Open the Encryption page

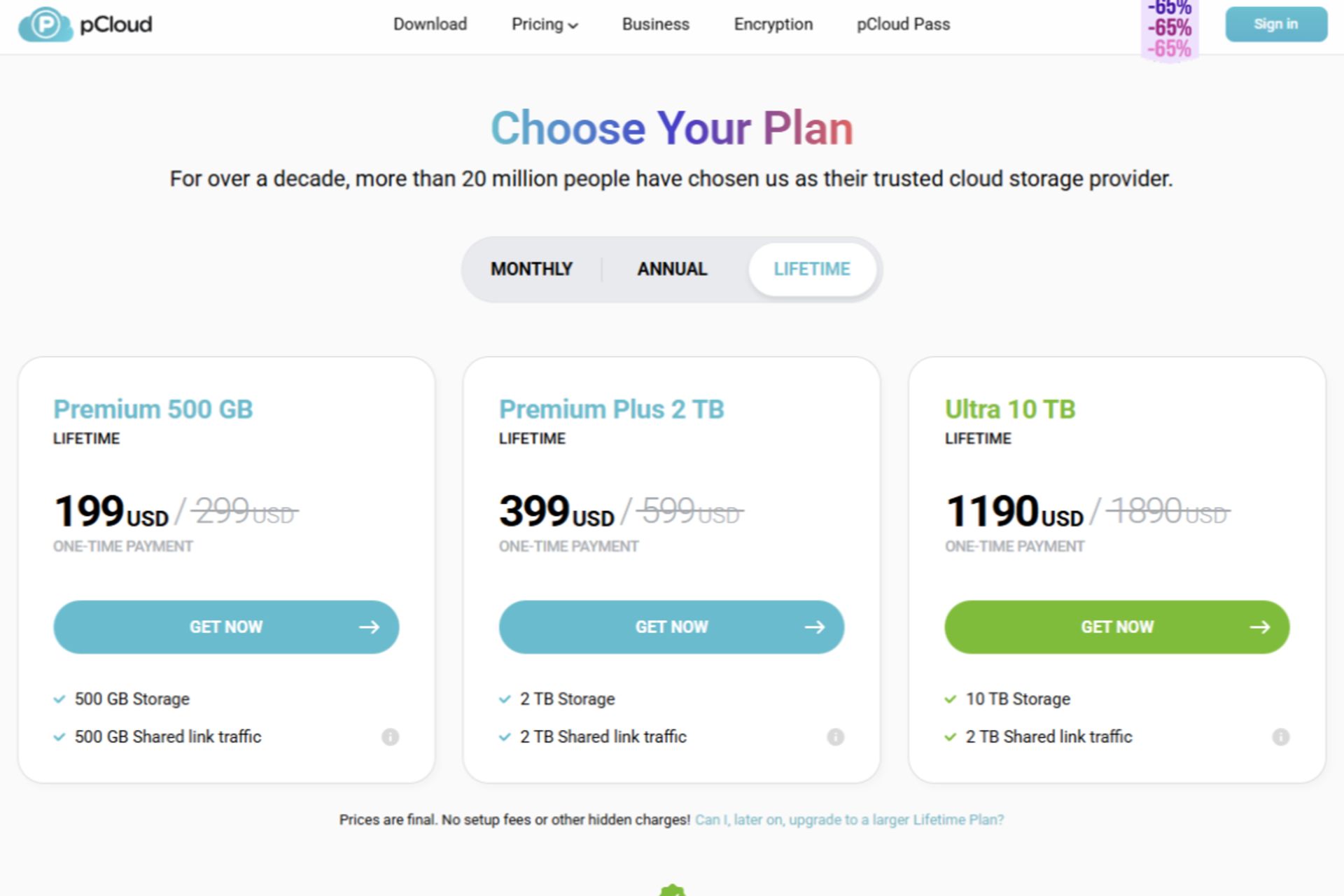coord(773,24)
